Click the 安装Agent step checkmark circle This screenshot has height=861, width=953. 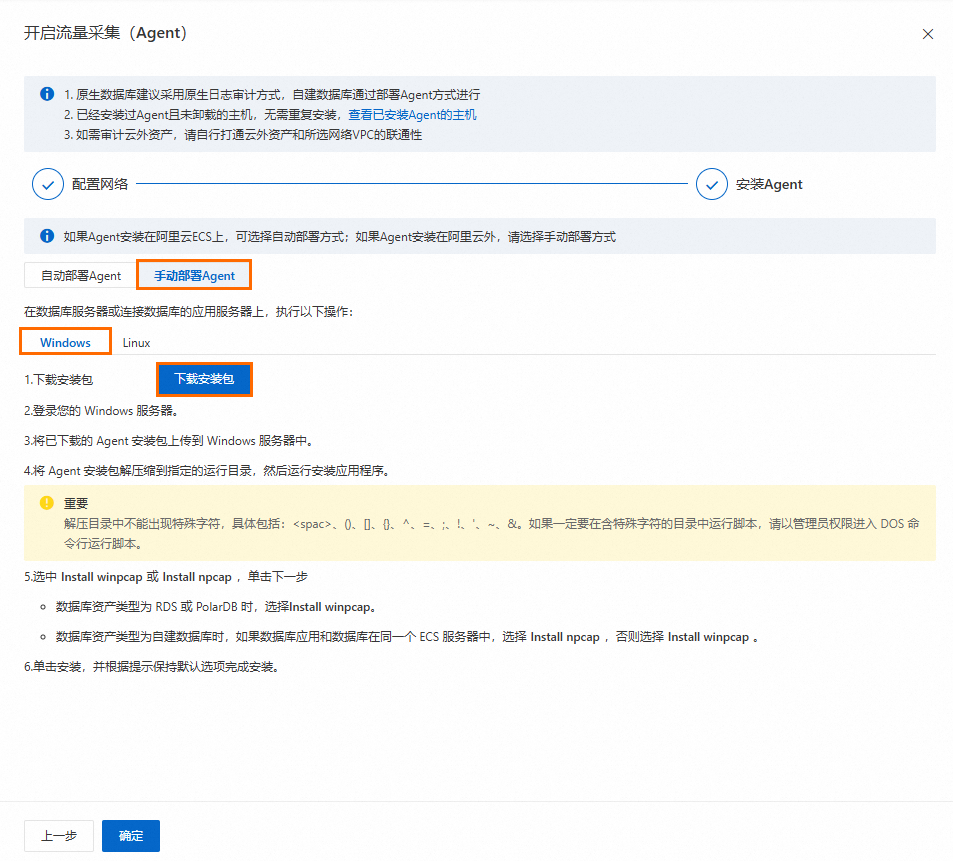point(712,184)
